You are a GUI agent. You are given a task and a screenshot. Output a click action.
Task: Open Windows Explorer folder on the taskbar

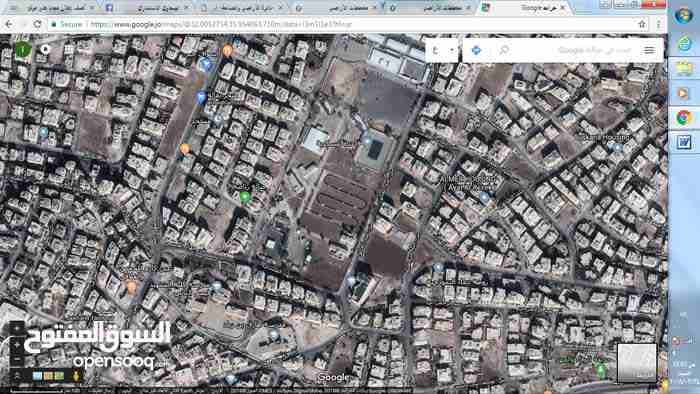click(684, 68)
